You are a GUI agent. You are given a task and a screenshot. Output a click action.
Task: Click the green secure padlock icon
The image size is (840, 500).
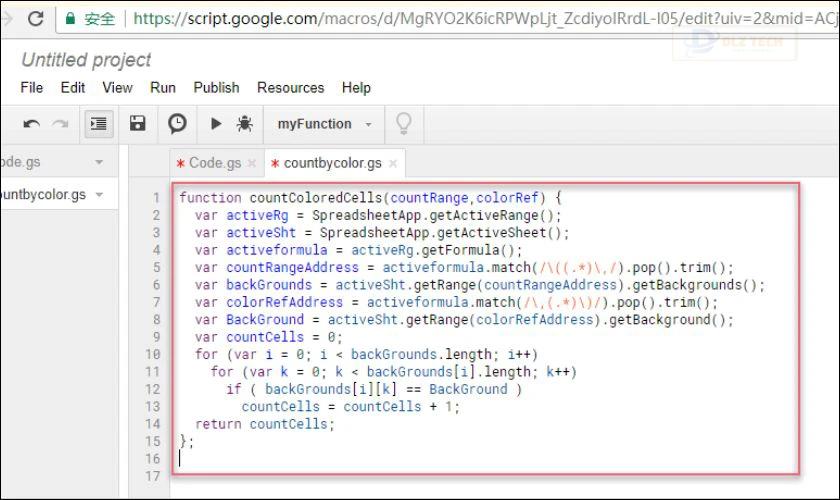coord(70,19)
